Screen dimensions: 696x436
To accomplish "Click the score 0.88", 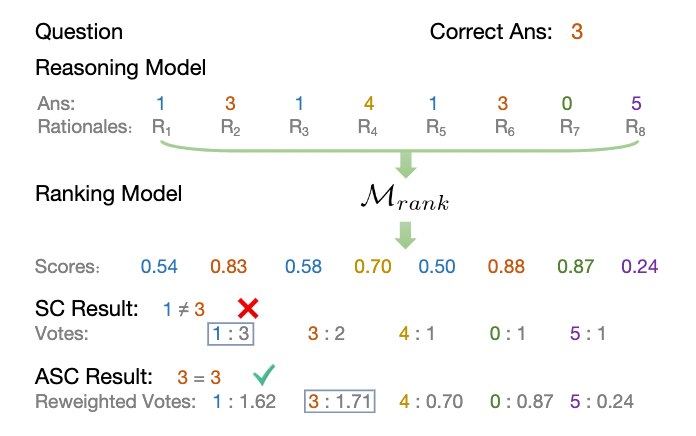I will 504,267.
